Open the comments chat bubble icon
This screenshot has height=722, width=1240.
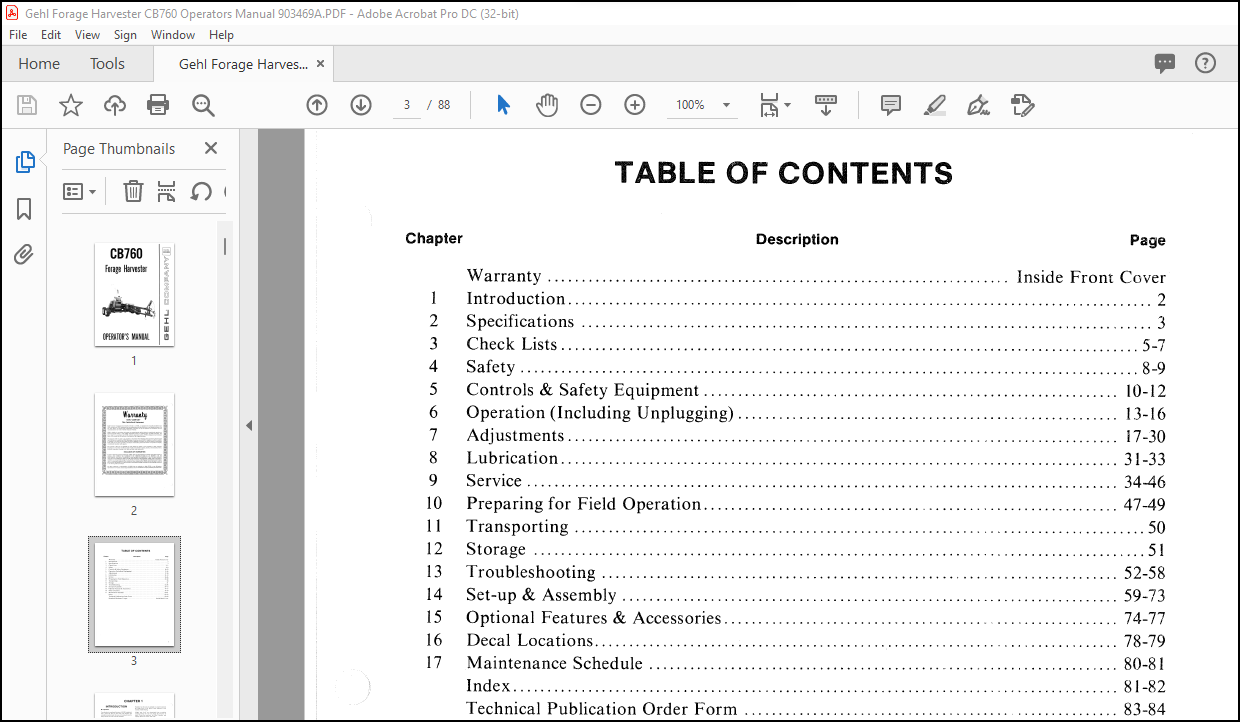[1165, 63]
